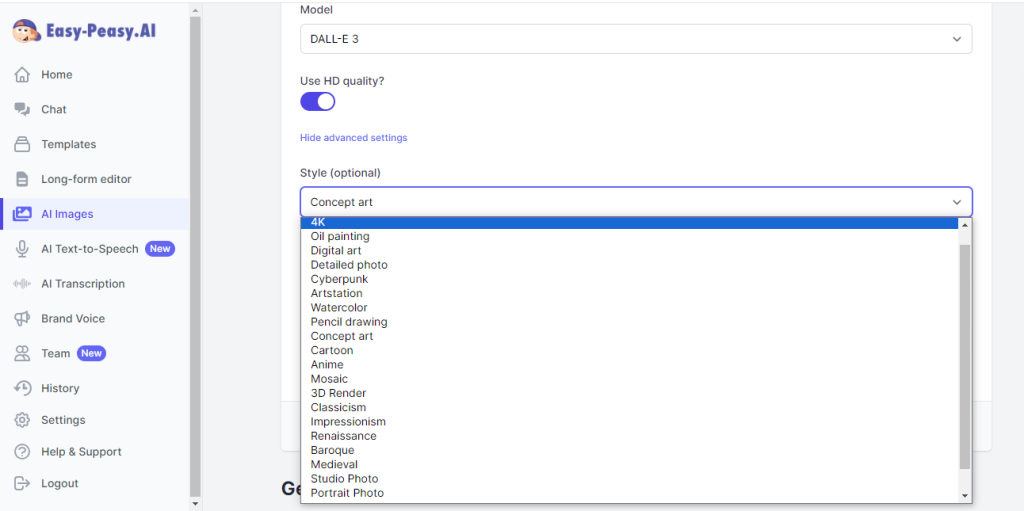Pick the Studio Photo style option
The width and height of the screenshot is (1024, 511).
344,479
